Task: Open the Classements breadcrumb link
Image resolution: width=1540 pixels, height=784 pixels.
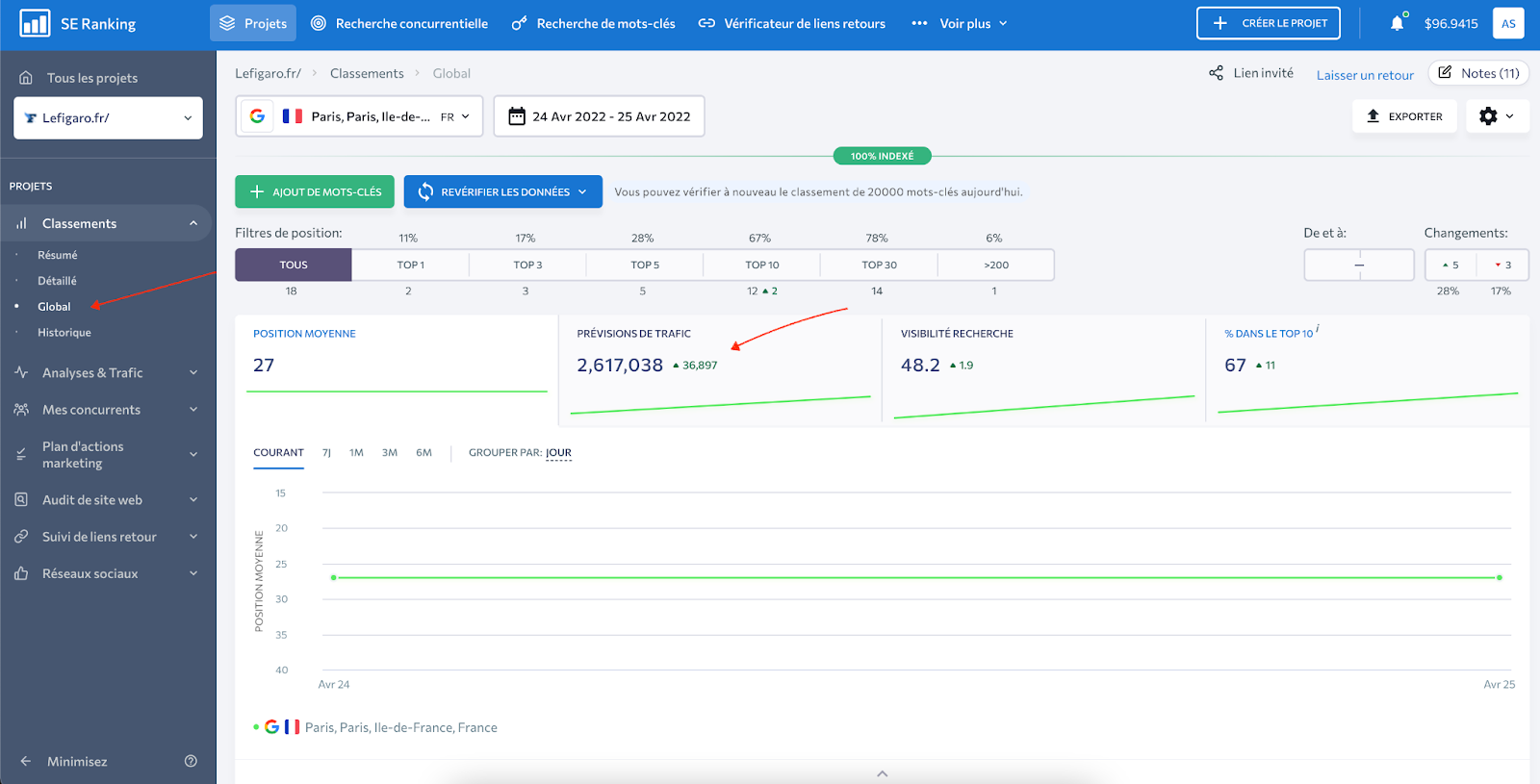Action: coord(367,73)
